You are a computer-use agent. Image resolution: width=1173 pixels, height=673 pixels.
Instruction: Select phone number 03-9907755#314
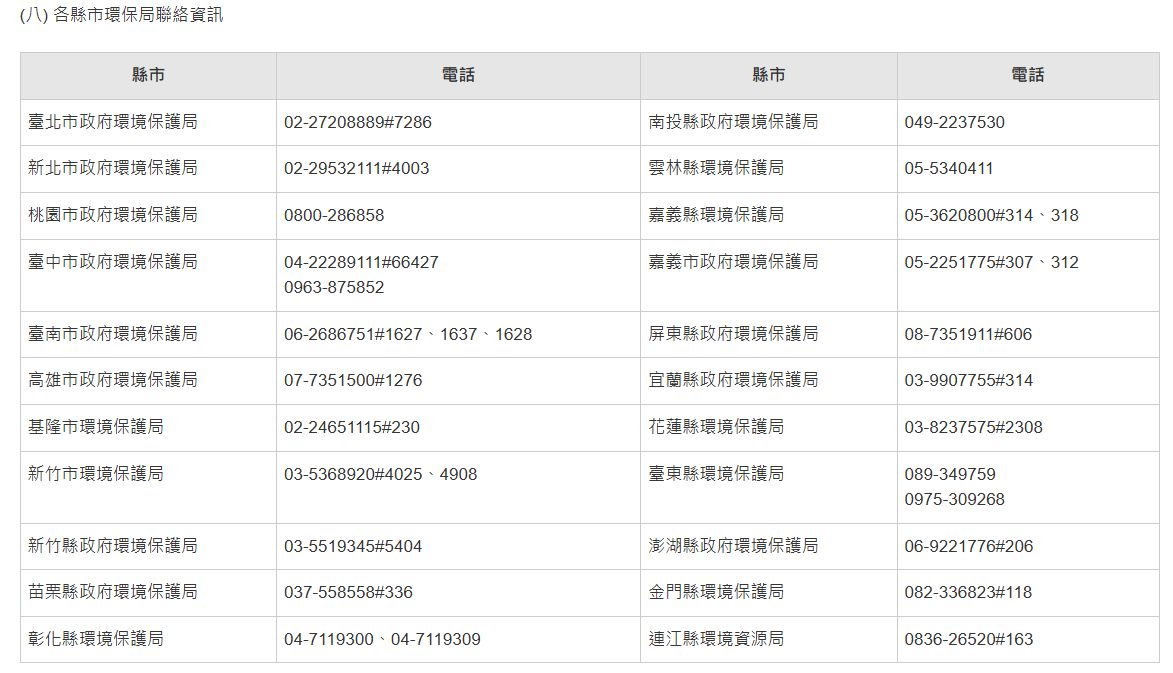(x=969, y=381)
